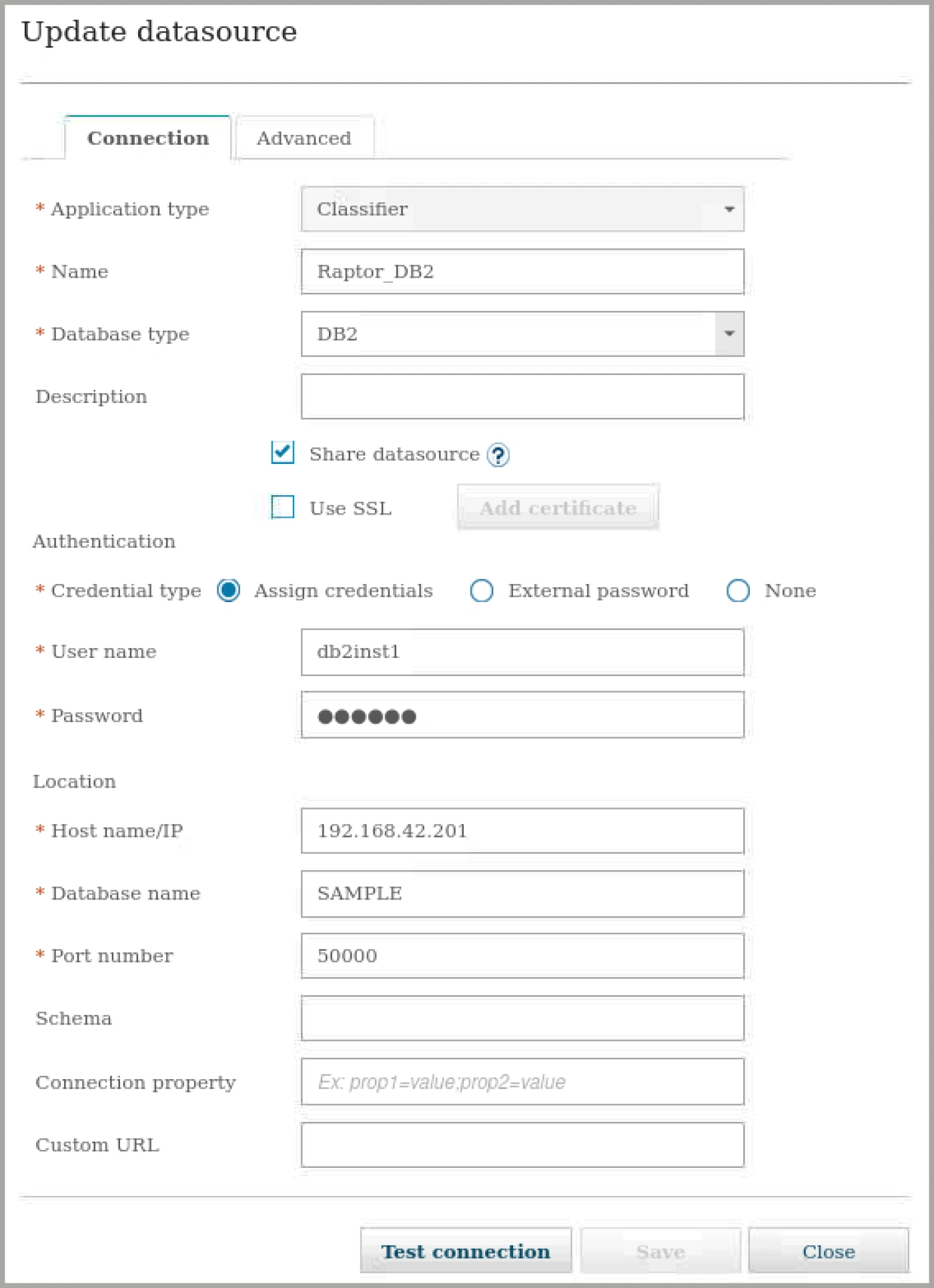Viewport: 934px width, 1288px height.
Task: Click the Credential type label
Action: [x=126, y=591]
